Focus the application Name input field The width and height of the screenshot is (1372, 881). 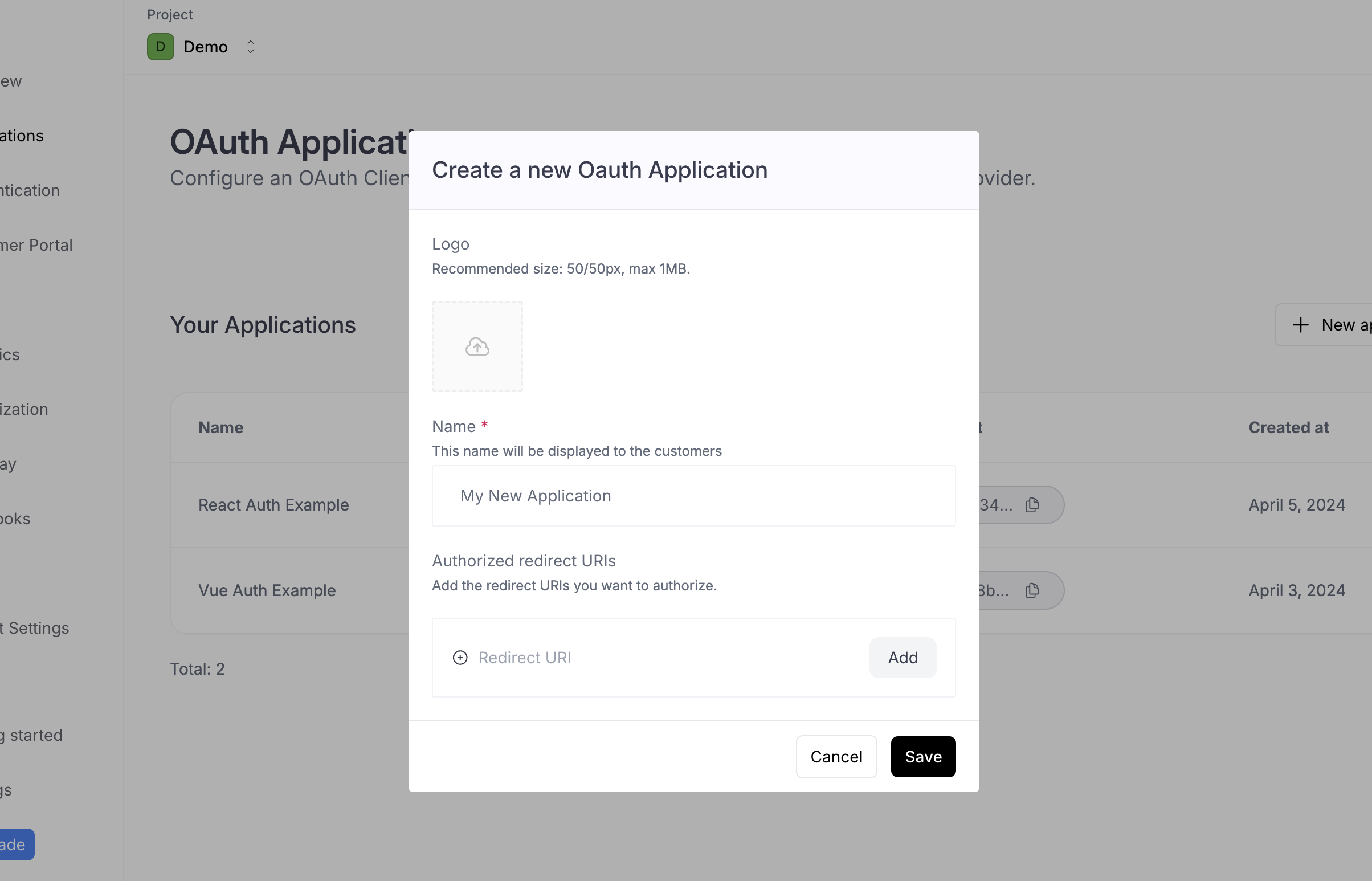pos(693,495)
